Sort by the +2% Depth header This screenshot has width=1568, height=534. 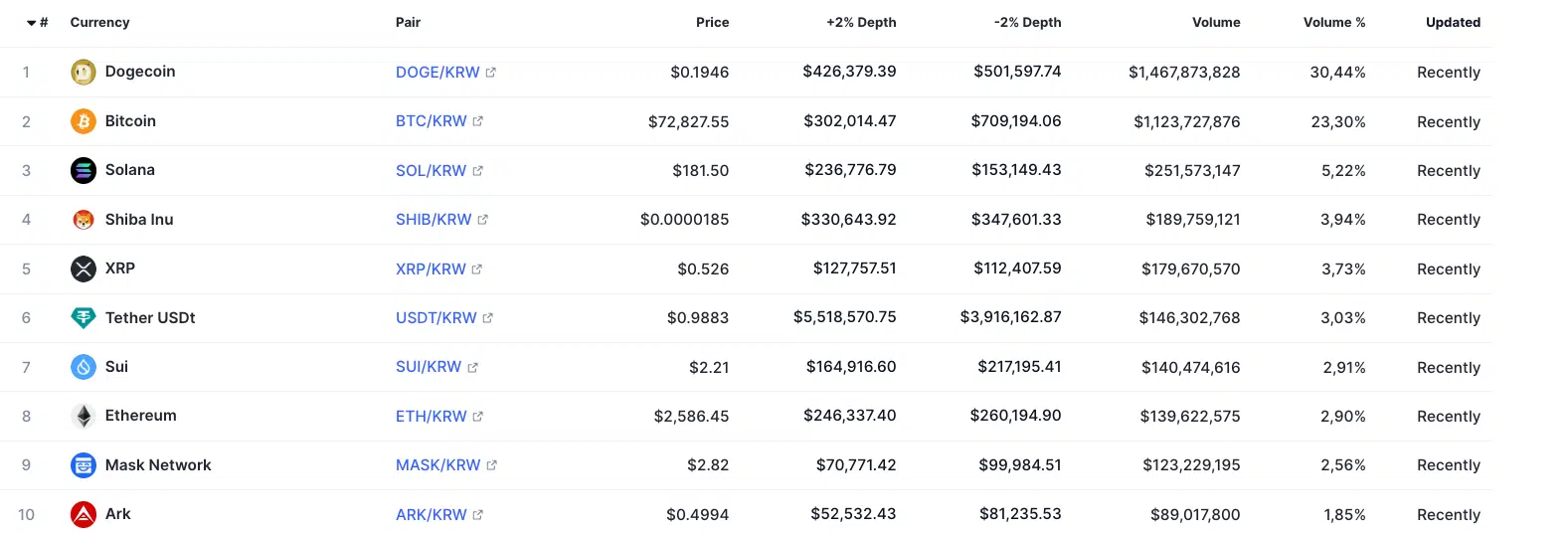pos(861,23)
